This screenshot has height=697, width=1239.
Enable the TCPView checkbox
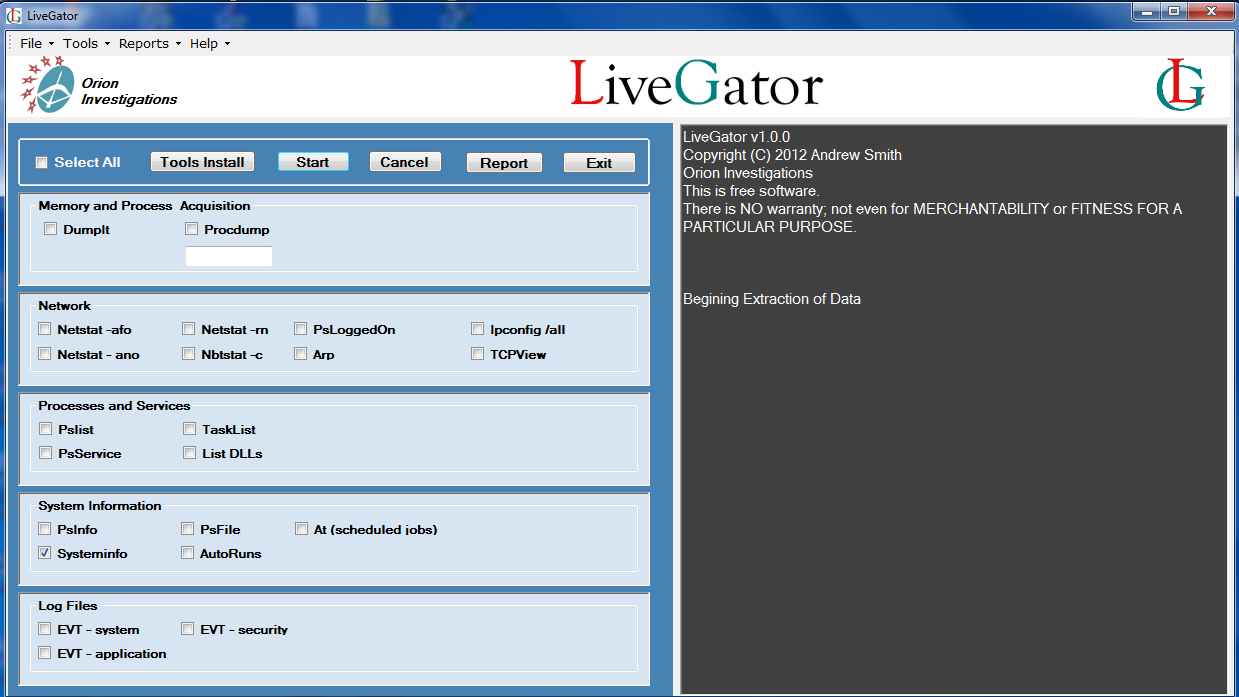click(478, 354)
